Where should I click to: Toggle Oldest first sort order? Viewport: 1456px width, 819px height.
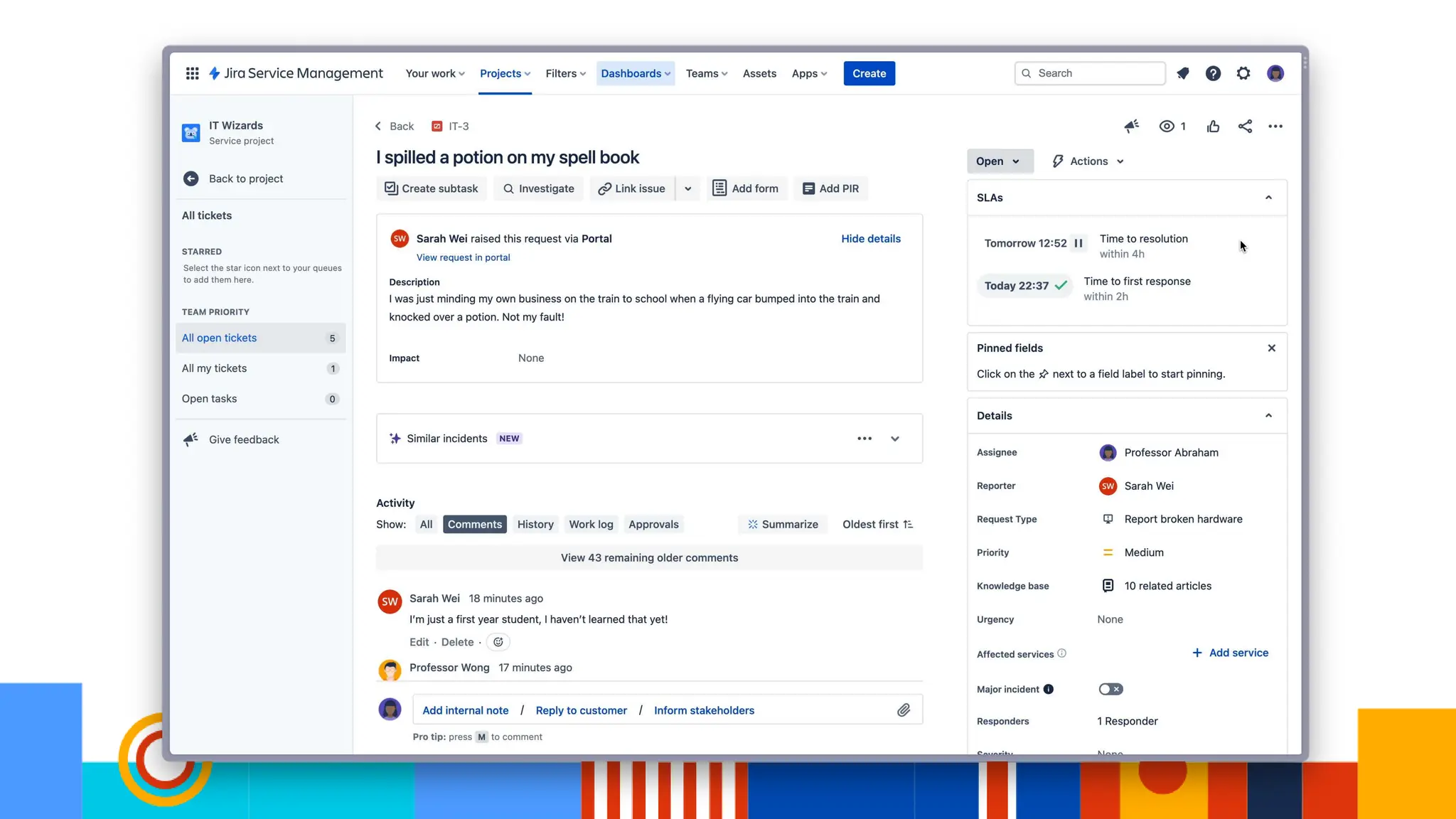coord(877,525)
